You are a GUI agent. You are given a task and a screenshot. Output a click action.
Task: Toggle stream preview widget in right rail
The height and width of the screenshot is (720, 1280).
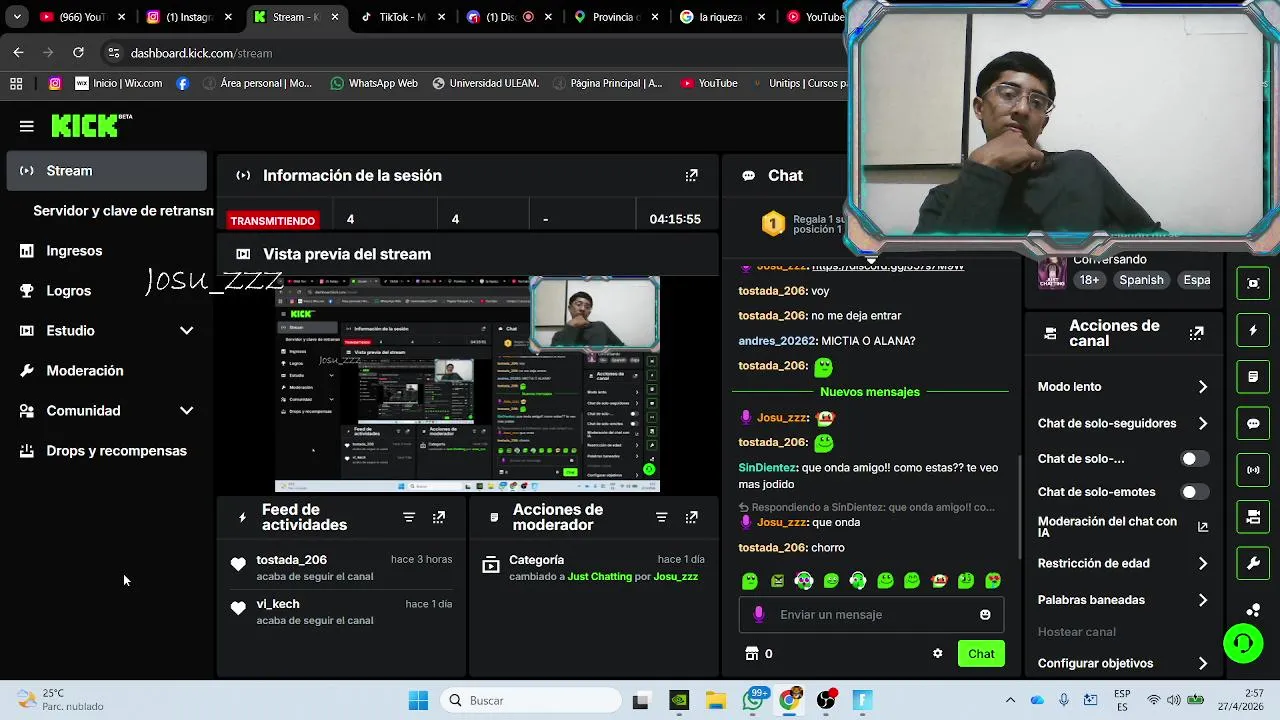1253,283
